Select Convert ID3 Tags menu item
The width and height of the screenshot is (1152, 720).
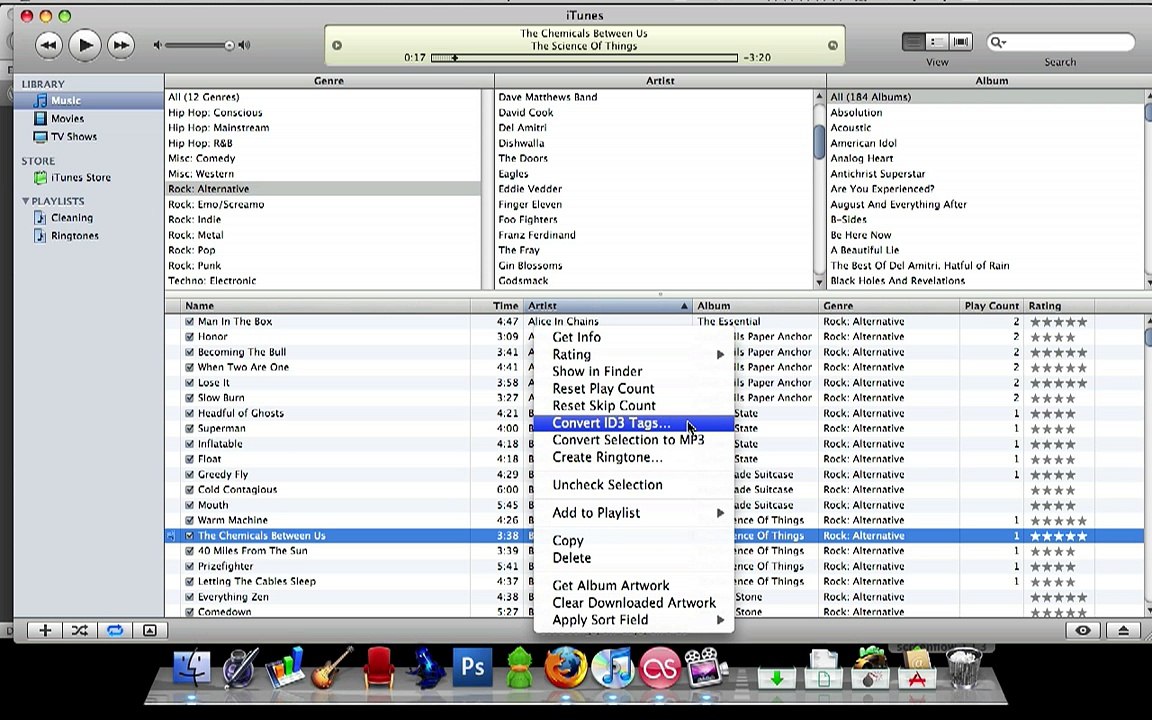click(633, 423)
